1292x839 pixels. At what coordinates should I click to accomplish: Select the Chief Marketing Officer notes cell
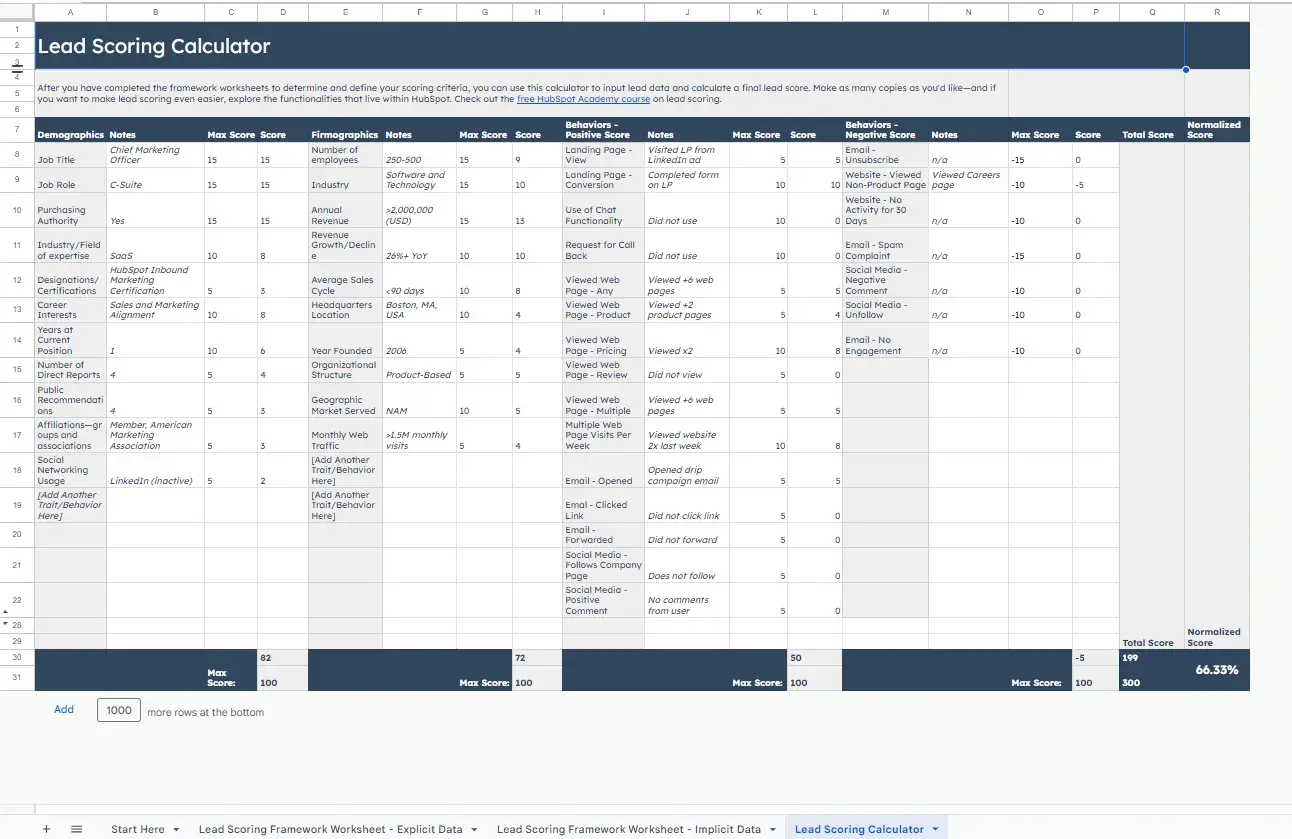(x=155, y=155)
